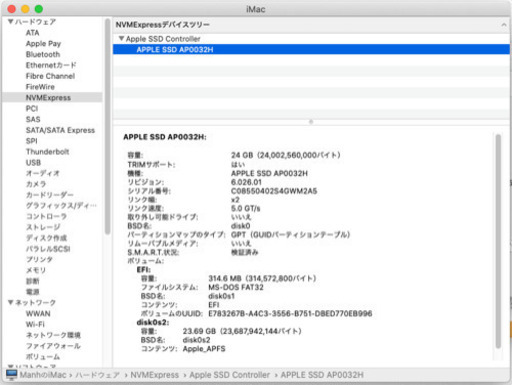Select ATA in the sidebar
This screenshot has width=512, height=385.
pos(33,33)
